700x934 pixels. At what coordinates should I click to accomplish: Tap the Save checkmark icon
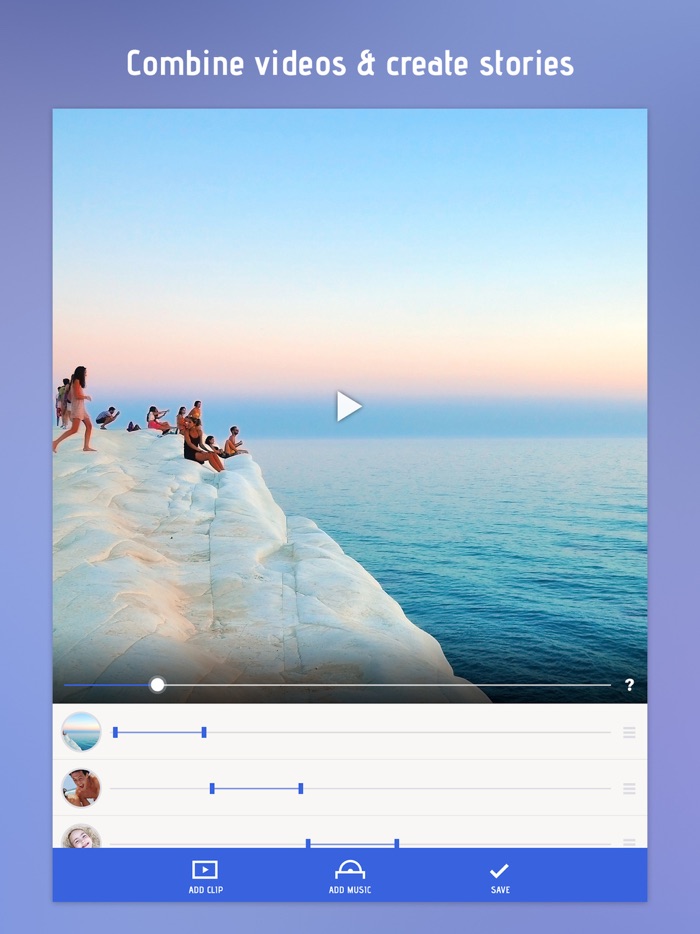499,871
